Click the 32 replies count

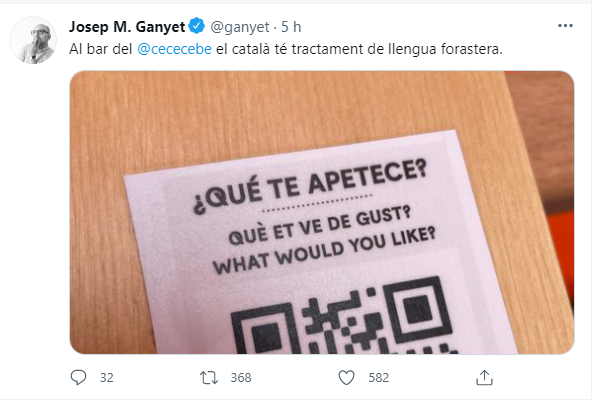click(107, 378)
